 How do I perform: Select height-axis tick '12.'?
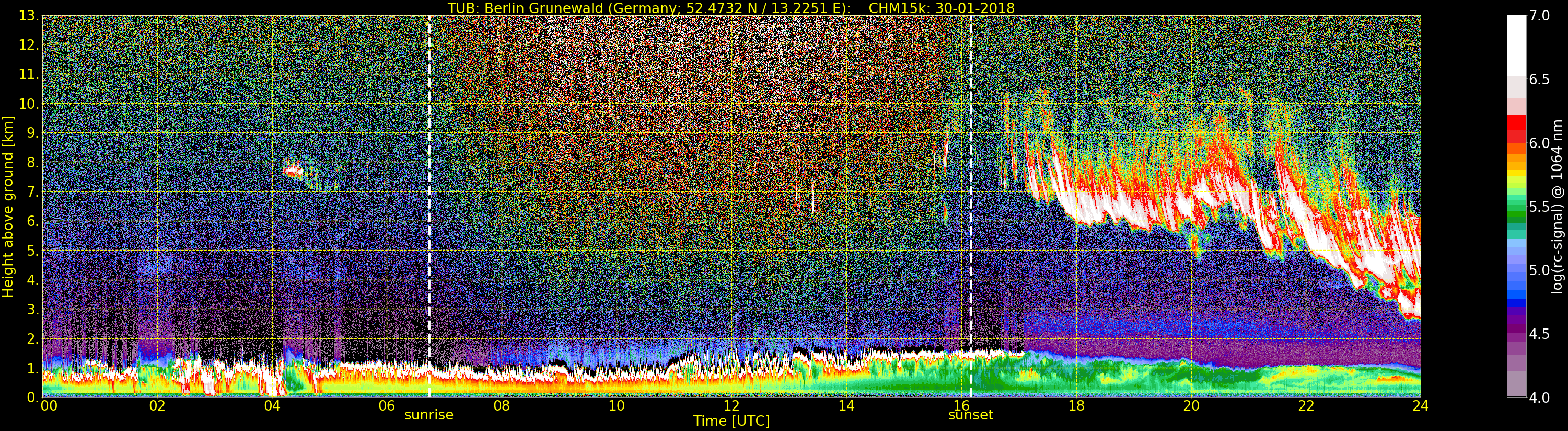[30, 45]
